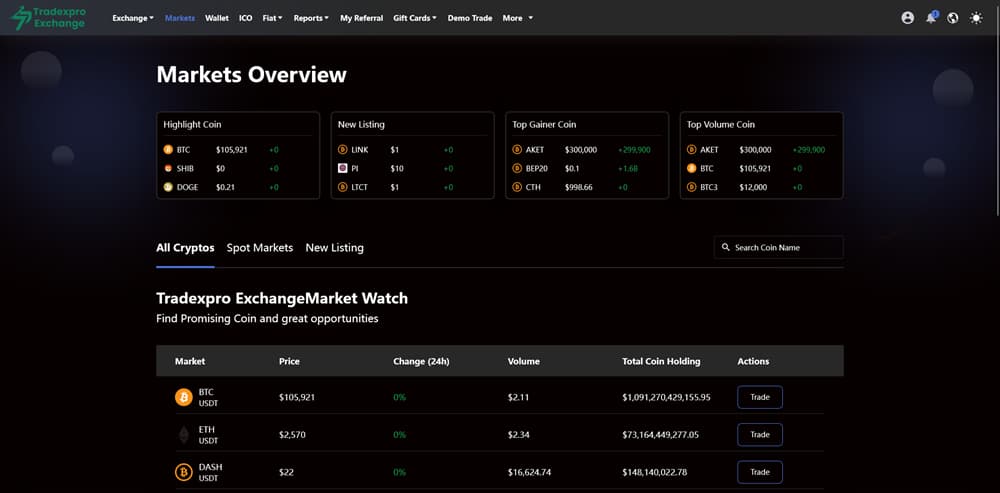Click the BTC price $105,921 table cell
1000x493 pixels.
coord(297,397)
